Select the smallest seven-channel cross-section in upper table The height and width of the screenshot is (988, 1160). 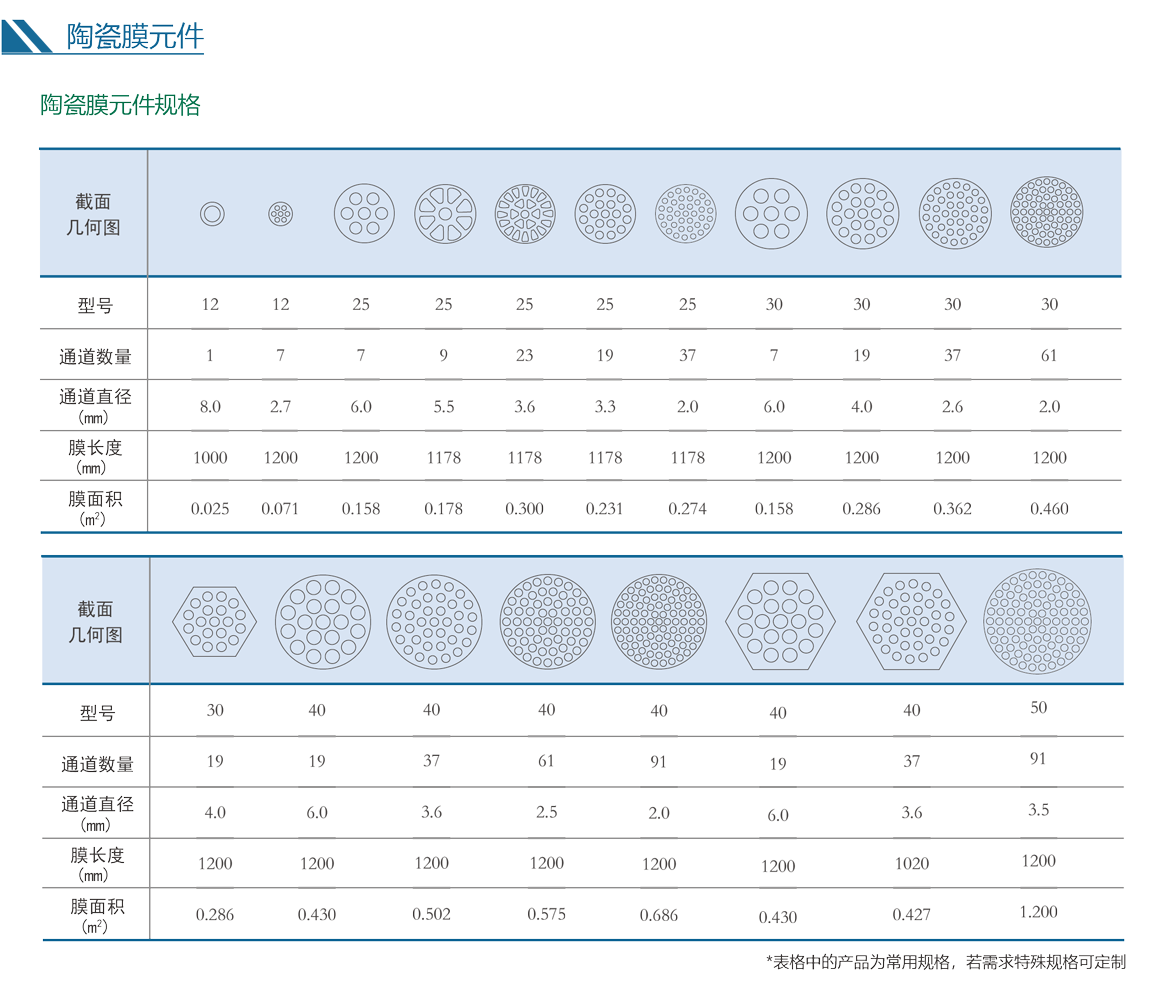281,214
